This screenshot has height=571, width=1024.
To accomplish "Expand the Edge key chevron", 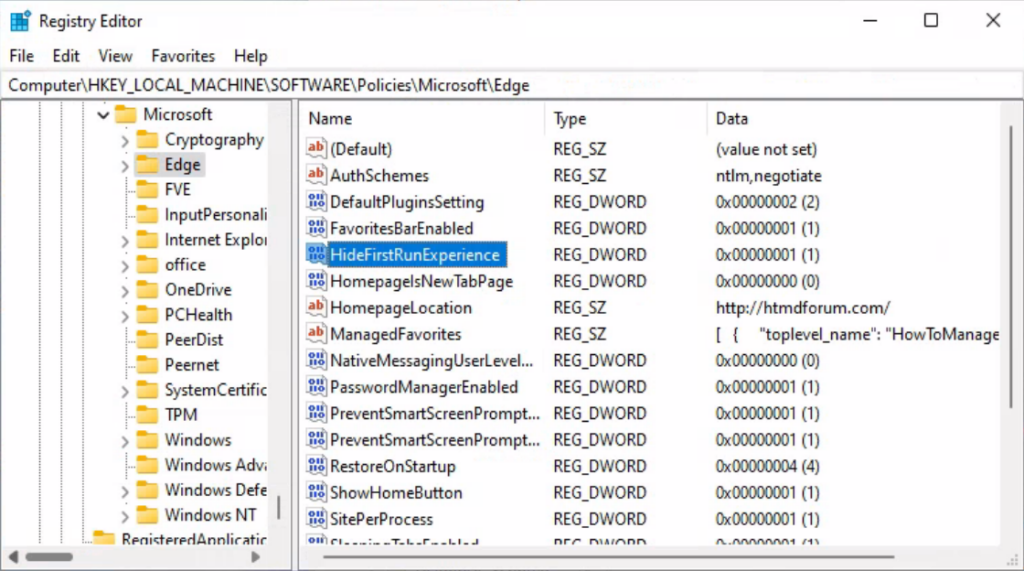I will (125, 166).
